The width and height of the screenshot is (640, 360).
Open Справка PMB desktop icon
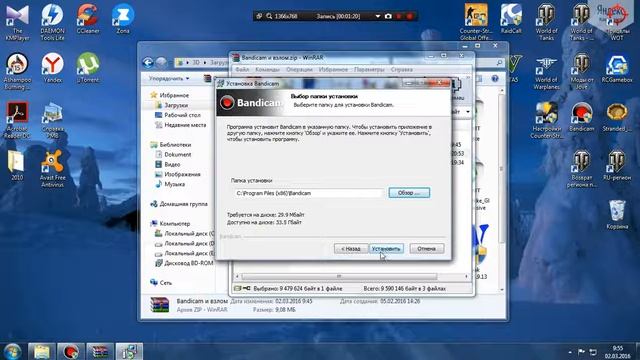(x=52, y=120)
